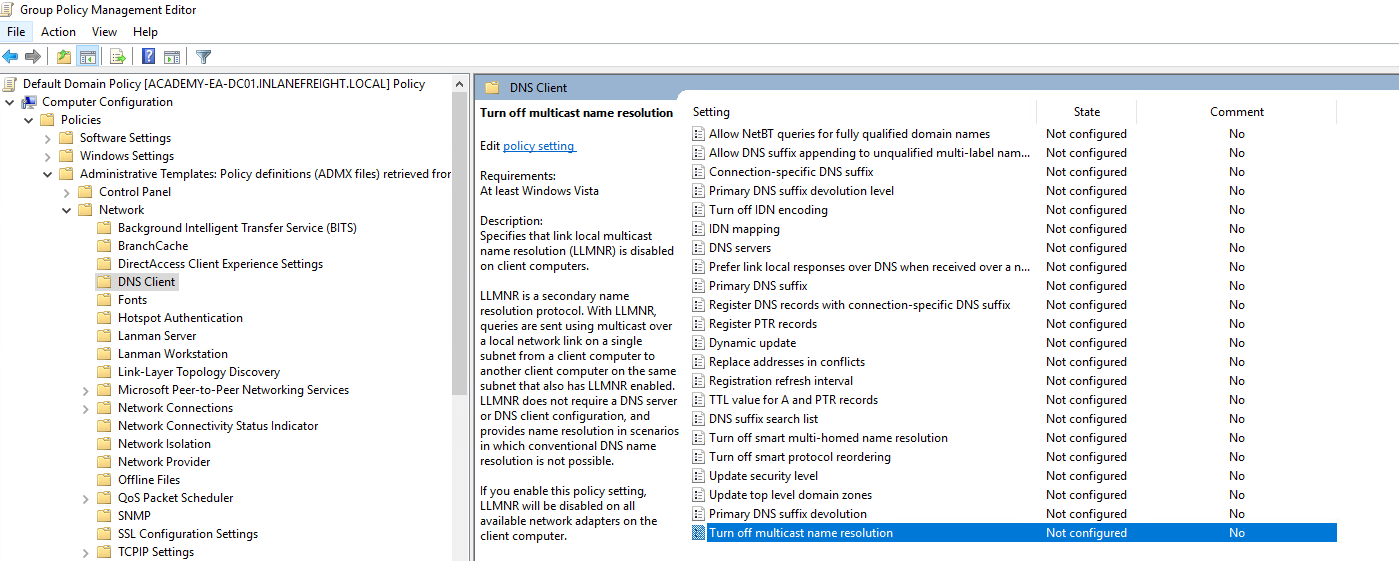
Task: Click the Up One Level folder icon
Action: (x=64, y=57)
